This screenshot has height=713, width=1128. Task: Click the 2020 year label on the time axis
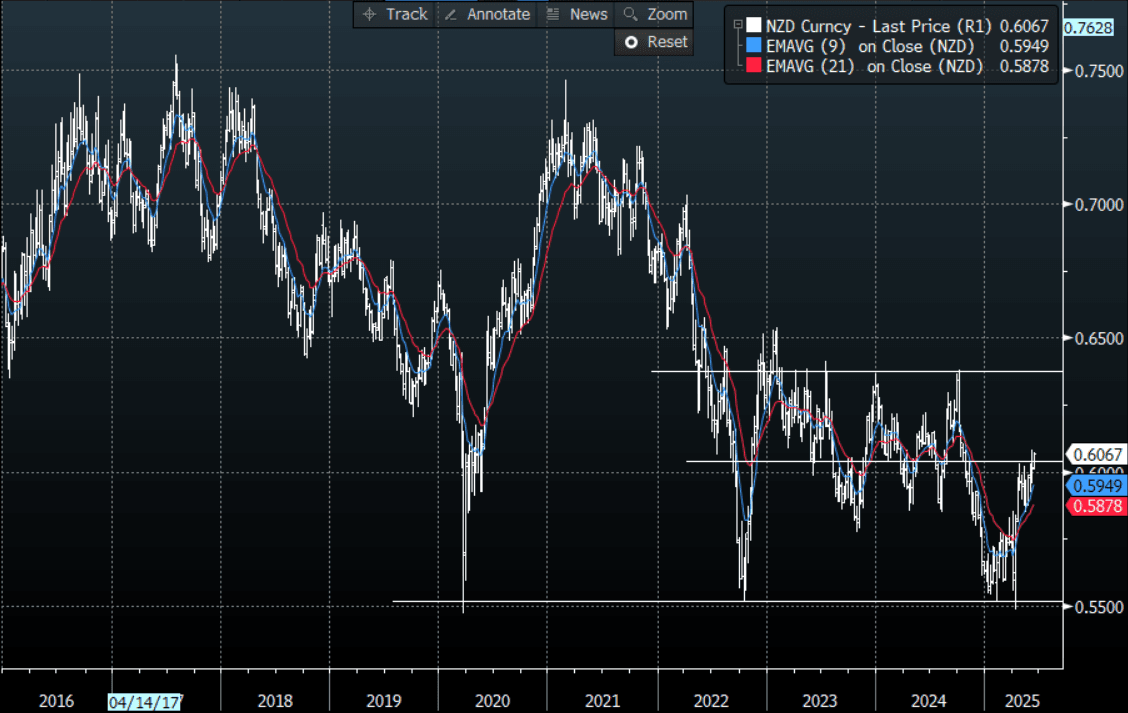[x=493, y=701]
